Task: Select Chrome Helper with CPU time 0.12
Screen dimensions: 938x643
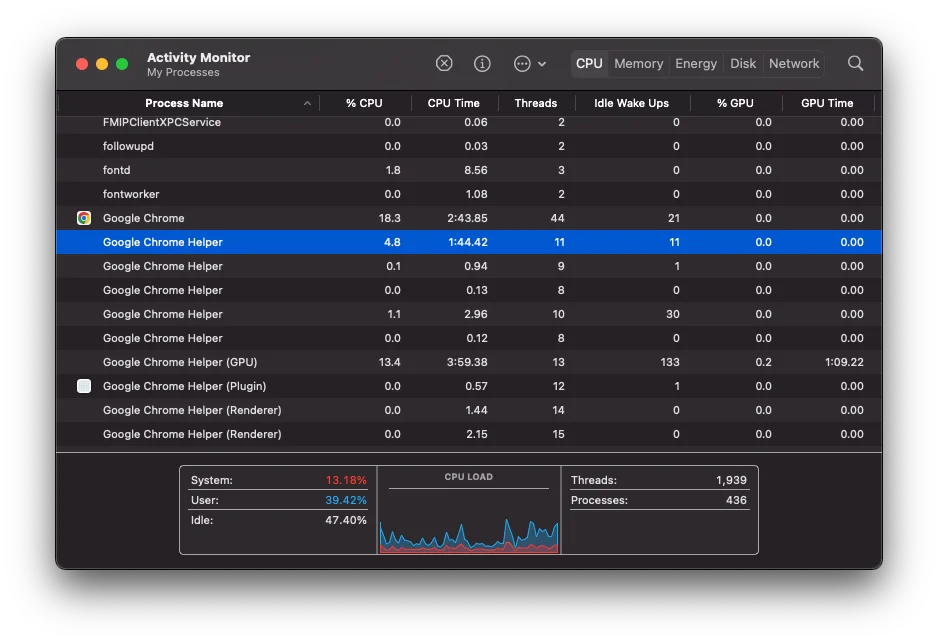Action: click(469, 338)
